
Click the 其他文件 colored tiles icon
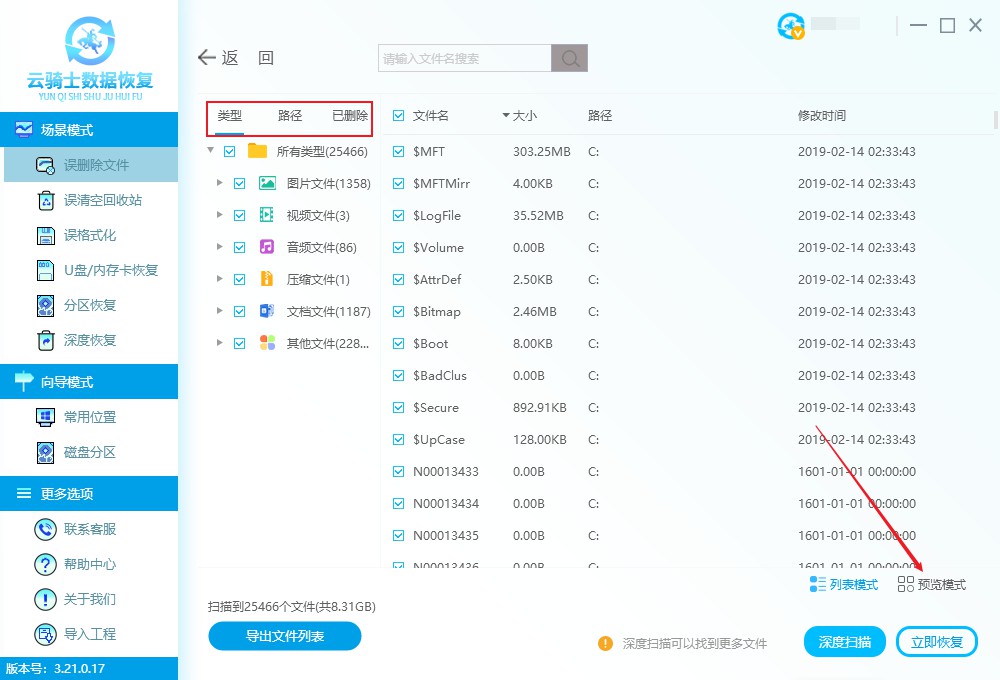267,343
